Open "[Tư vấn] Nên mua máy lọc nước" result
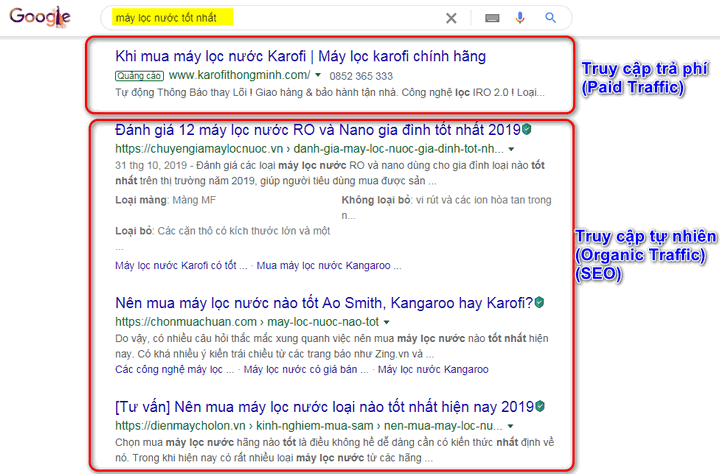The height and width of the screenshot is (474, 720). tap(324, 407)
